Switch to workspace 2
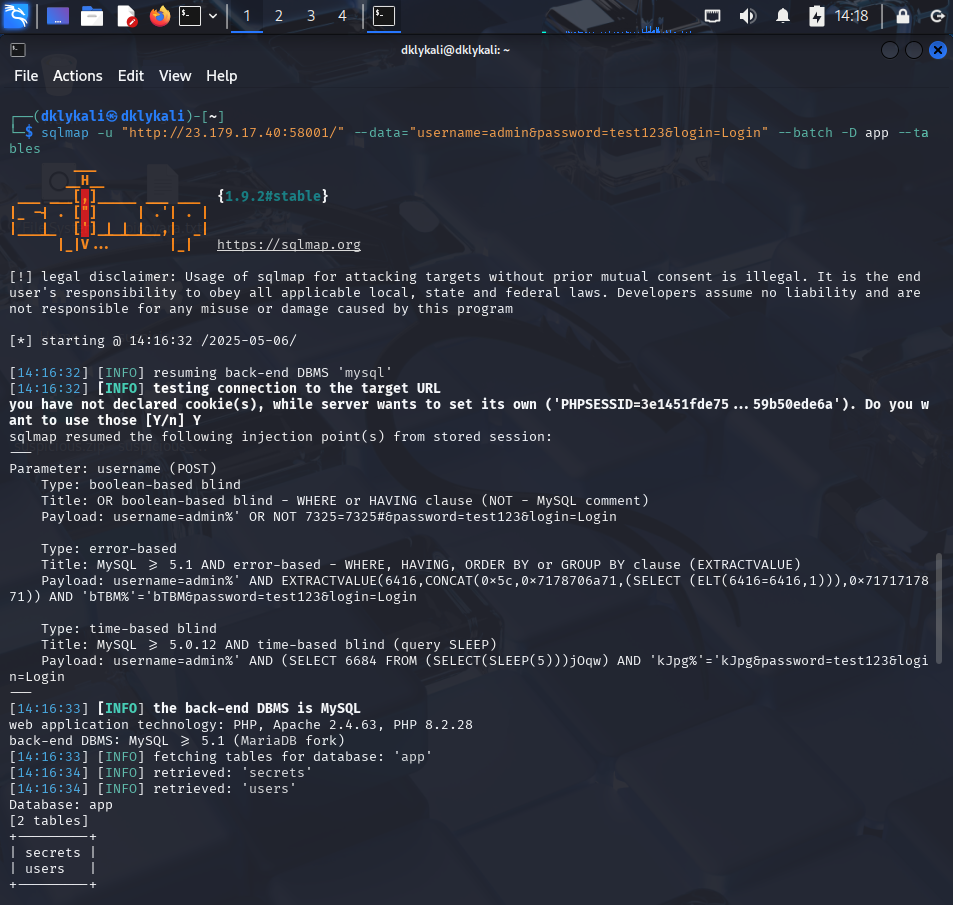The height and width of the screenshot is (905, 953). (279, 16)
